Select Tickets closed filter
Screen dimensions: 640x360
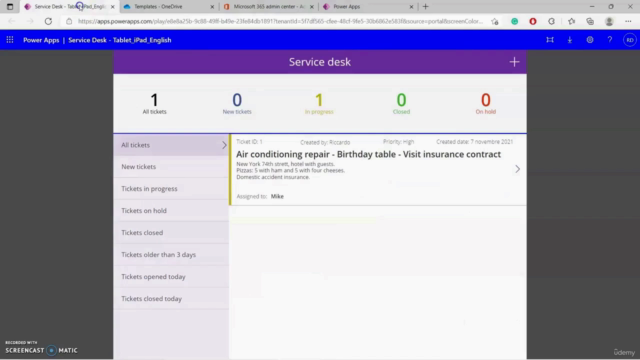tap(171, 233)
